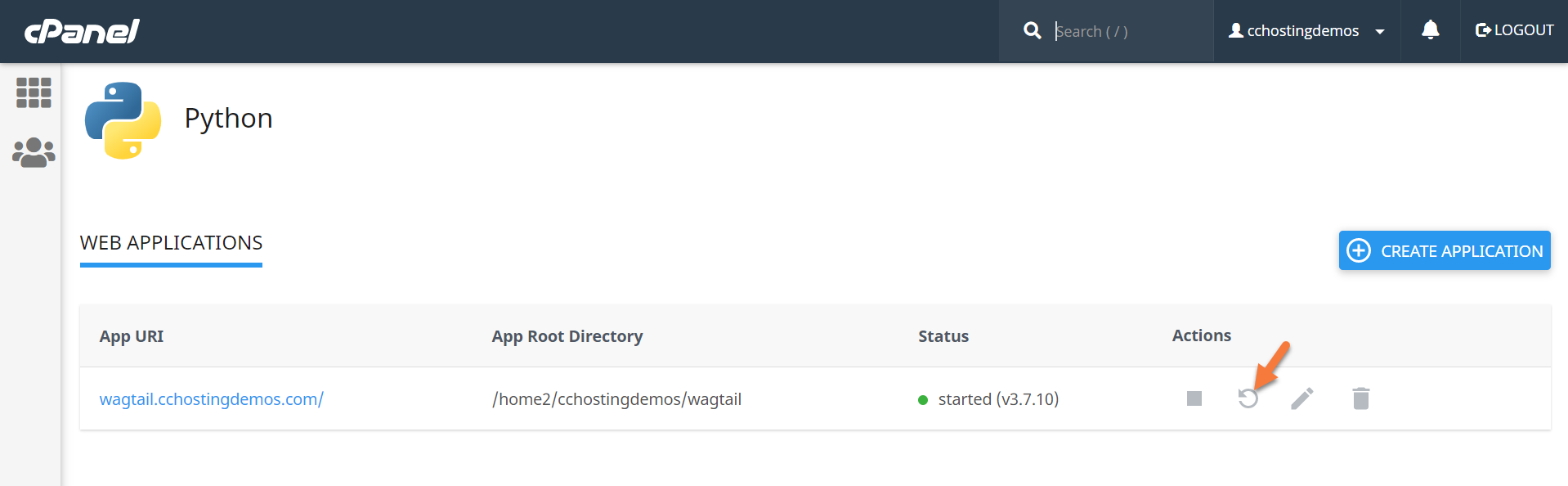The width and height of the screenshot is (1568, 486).
Task: Click the App URI column header
Action: click(132, 336)
